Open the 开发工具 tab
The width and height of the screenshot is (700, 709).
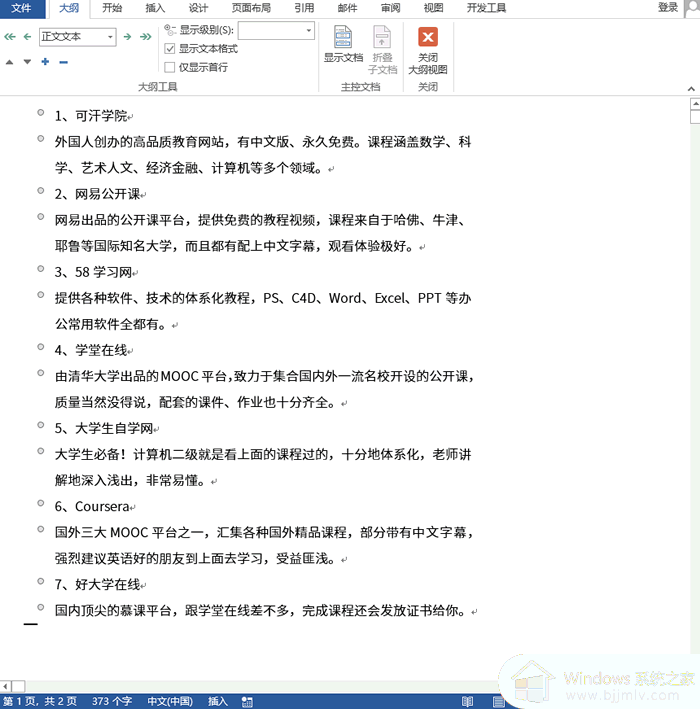coord(487,8)
